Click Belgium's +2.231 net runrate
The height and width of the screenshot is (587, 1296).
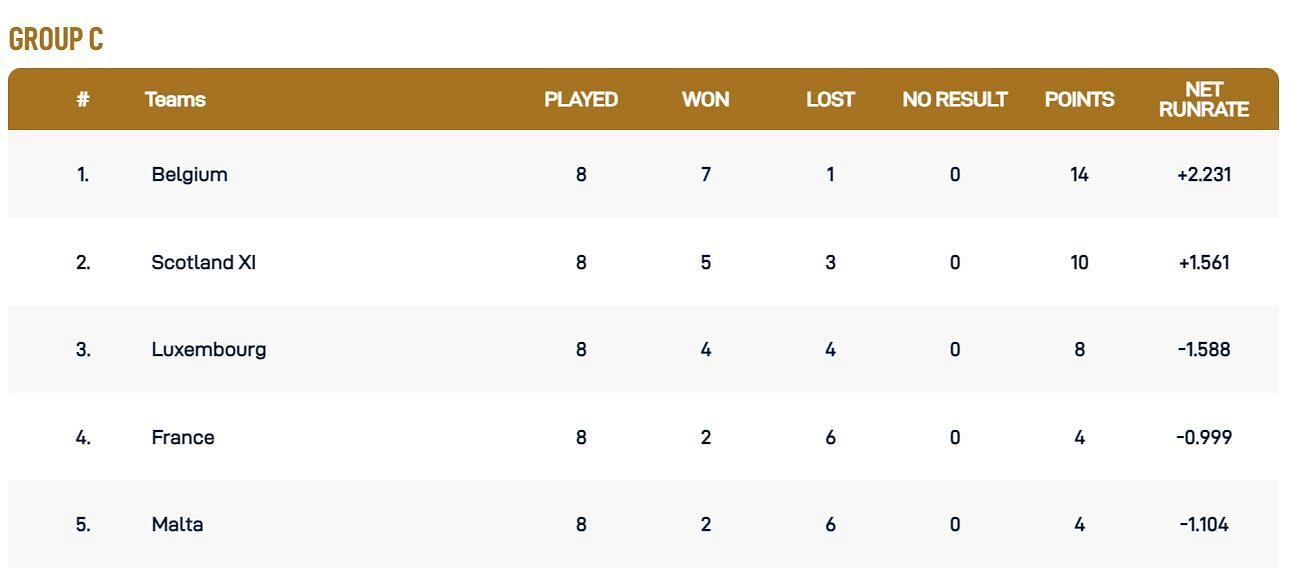[x=1204, y=174]
